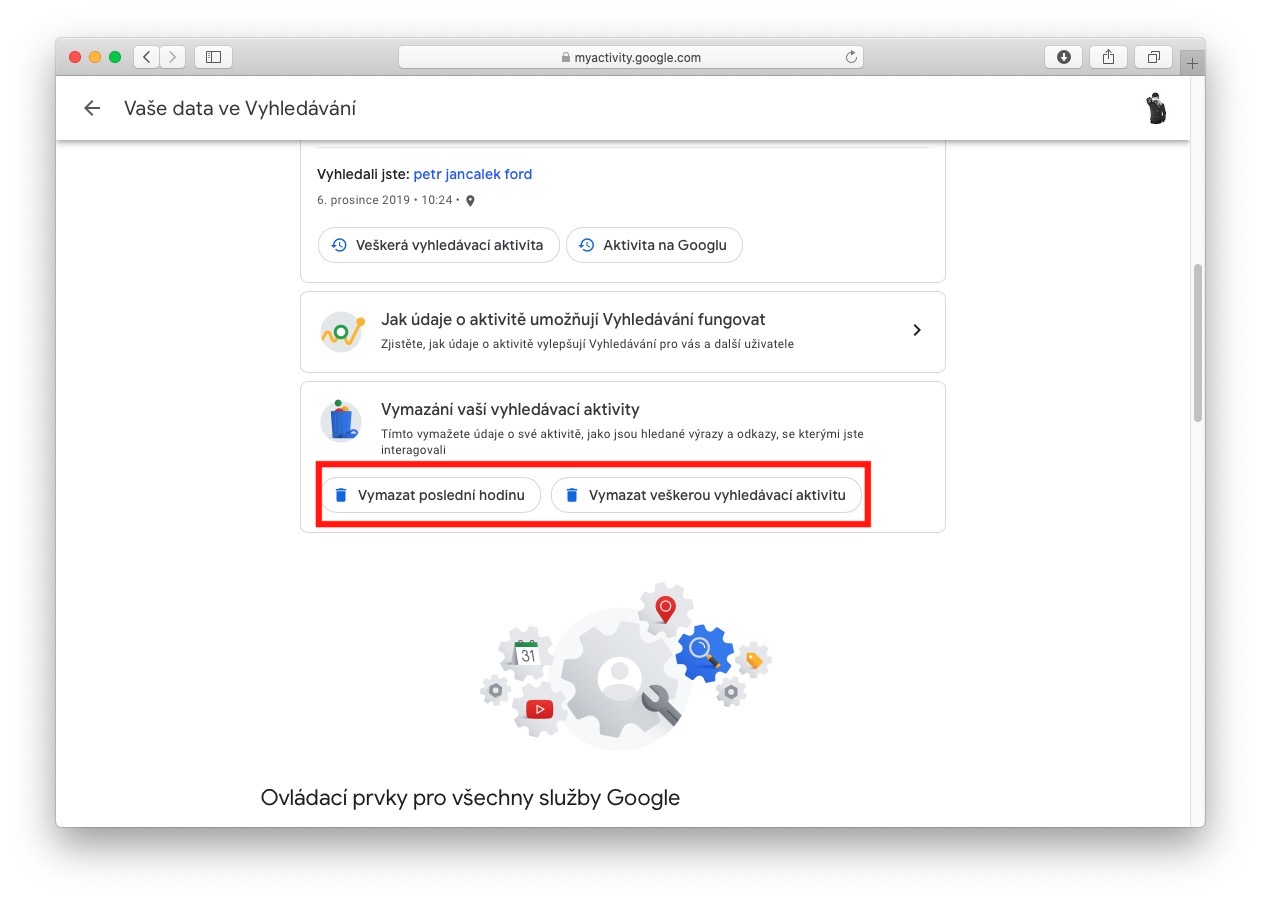Image resolution: width=1261 pixels, height=901 pixels.
Task: Open a new tab with plus button
Action: click(1192, 63)
